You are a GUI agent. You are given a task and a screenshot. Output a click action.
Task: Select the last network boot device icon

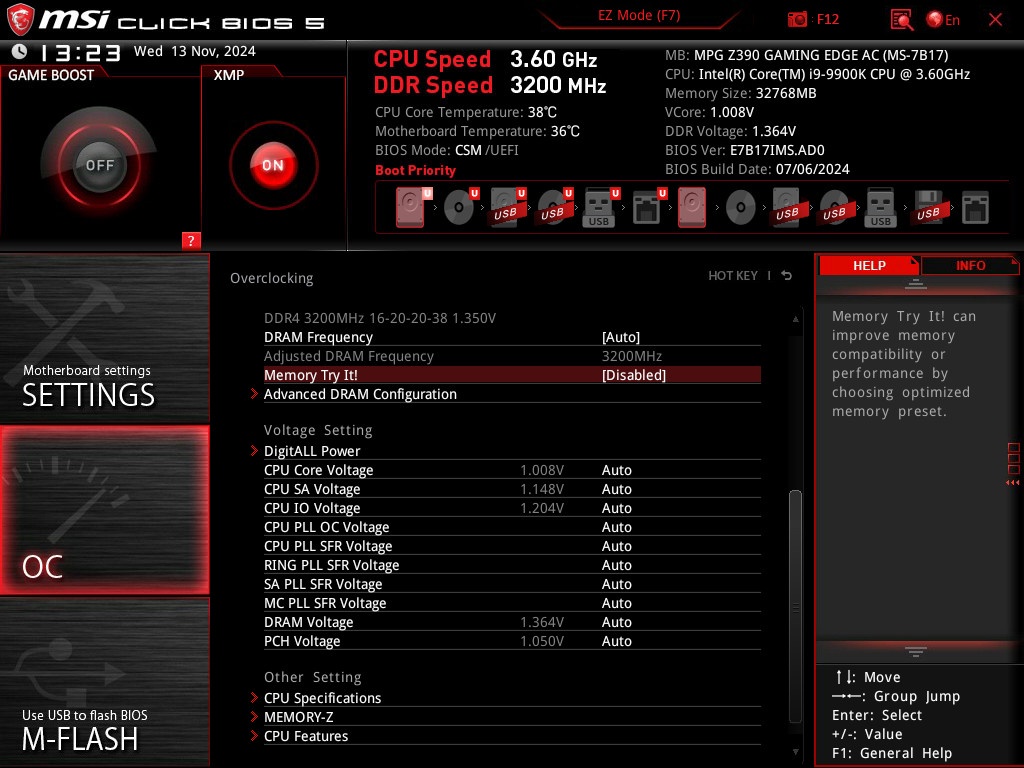point(975,207)
